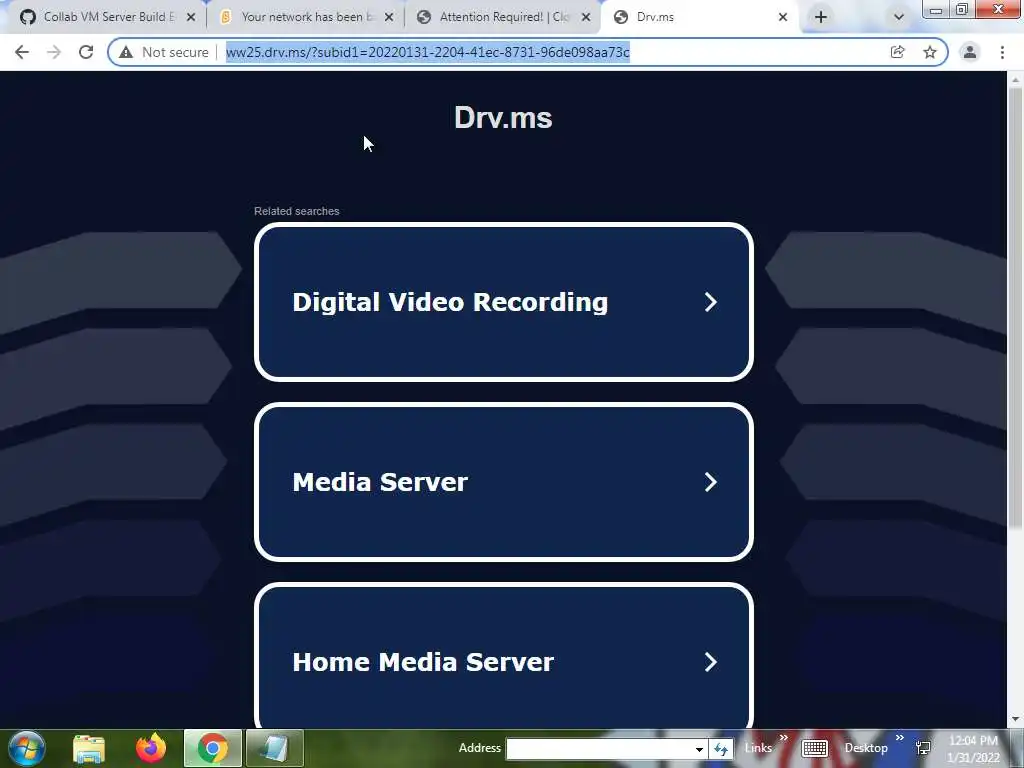Click the forward navigation arrow

(x=54, y=52)
